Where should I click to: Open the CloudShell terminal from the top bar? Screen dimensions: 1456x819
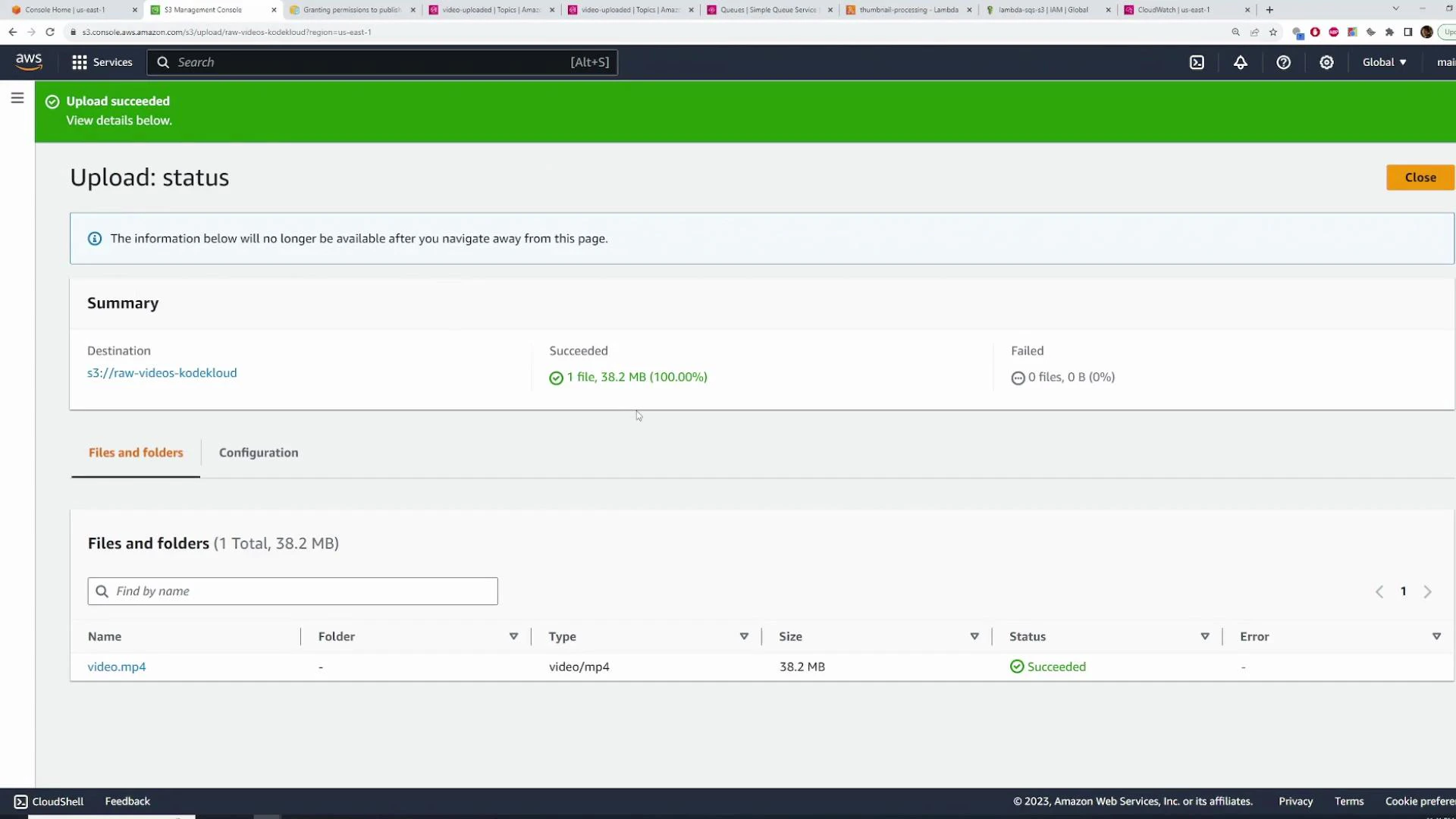1197,62
